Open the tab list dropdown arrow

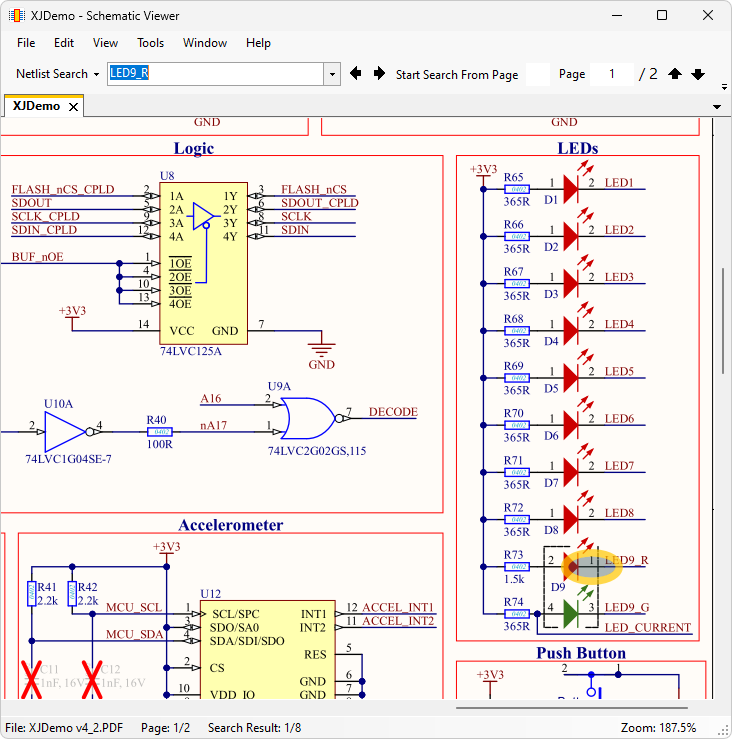tap(717, 107)
